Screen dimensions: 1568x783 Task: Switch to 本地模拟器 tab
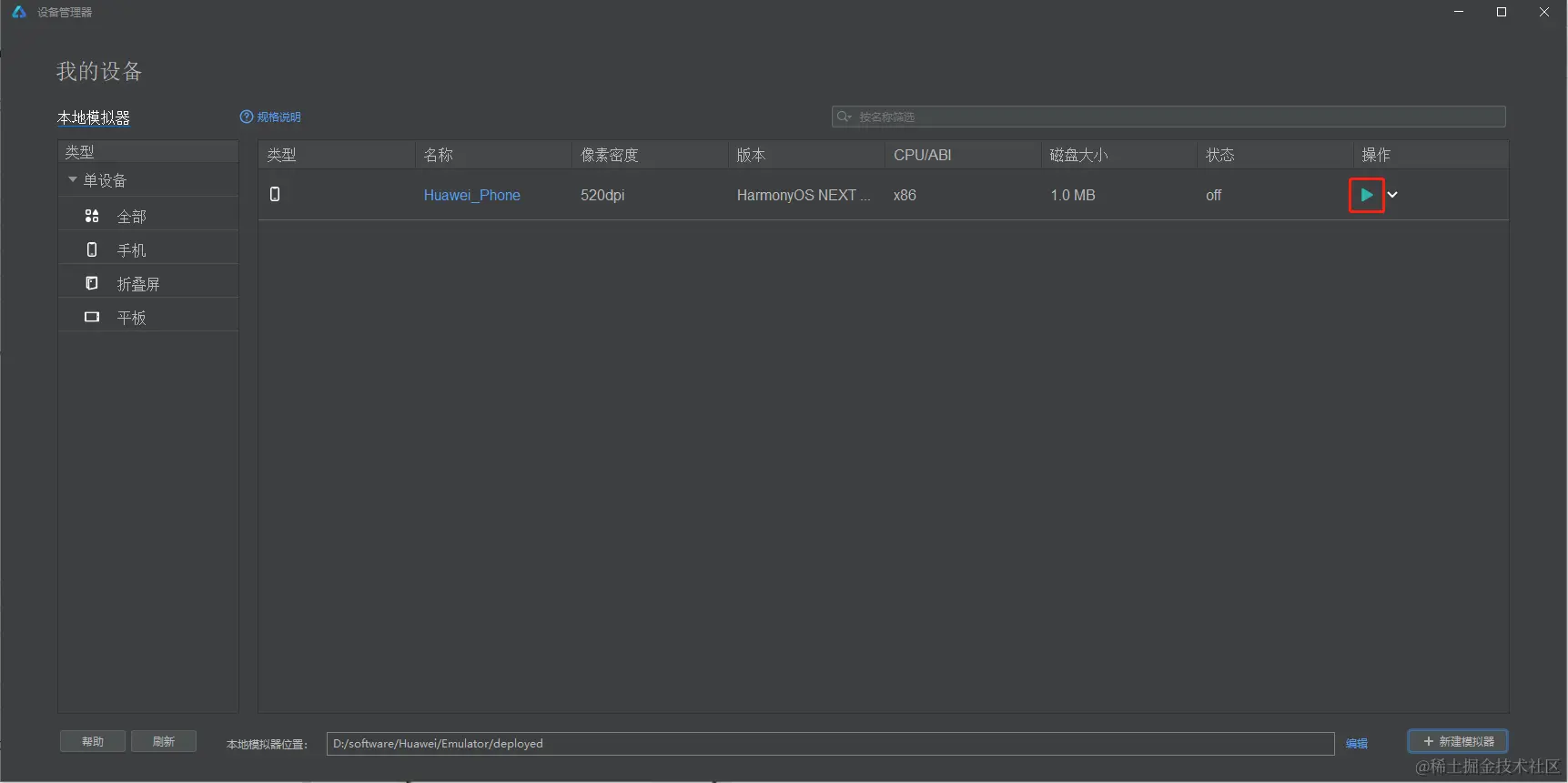94,117
